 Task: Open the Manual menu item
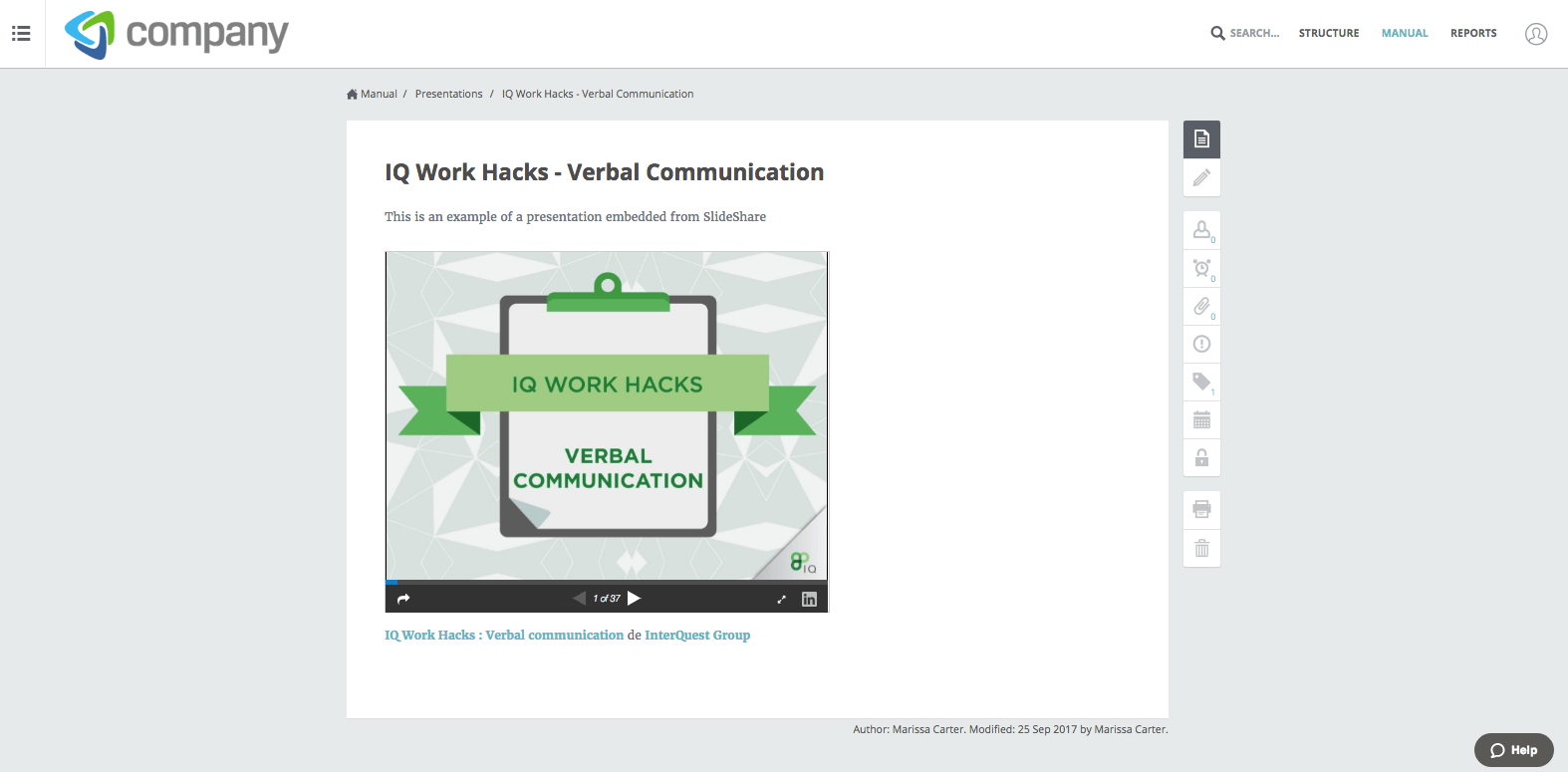click(1405, 33)
